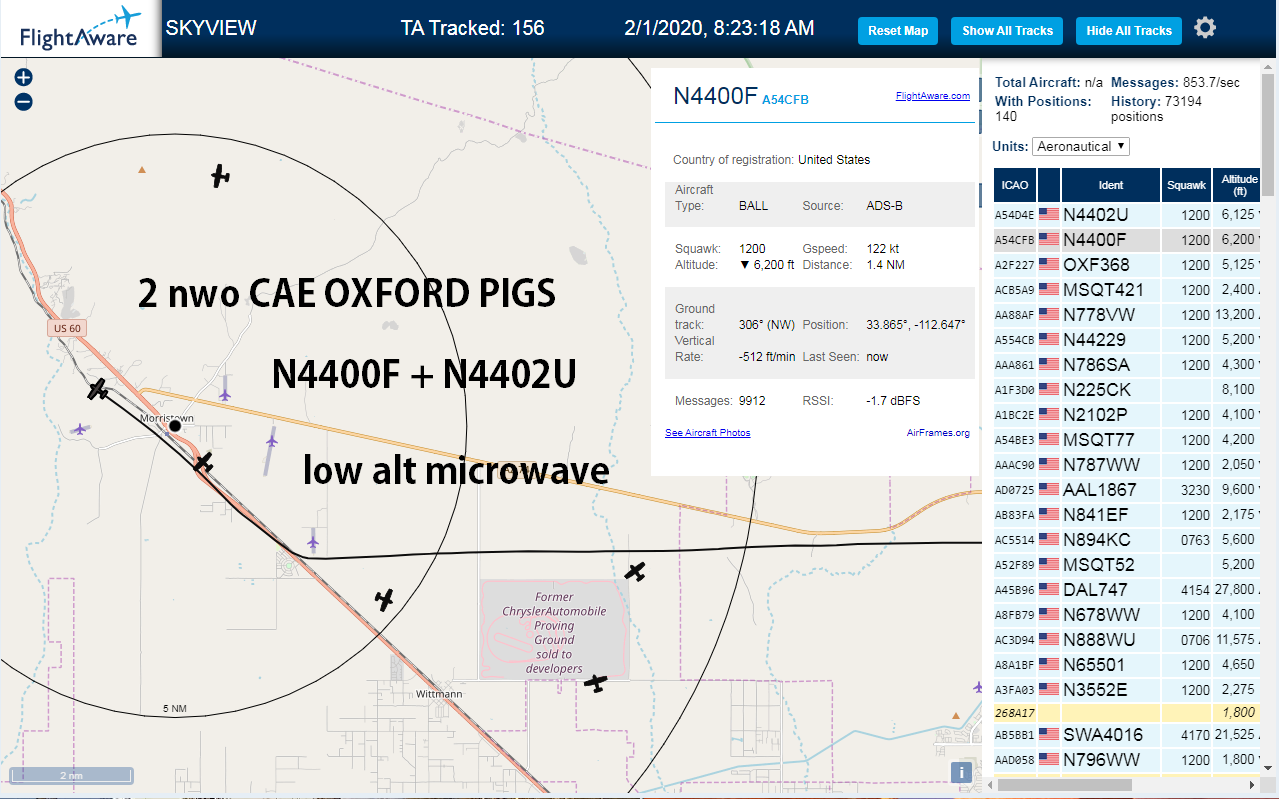Image resolution: width=1279 pixels, height=799 pixels.
Task: Click A54CFB ICAO code in info header
Action: coord(785,99)
